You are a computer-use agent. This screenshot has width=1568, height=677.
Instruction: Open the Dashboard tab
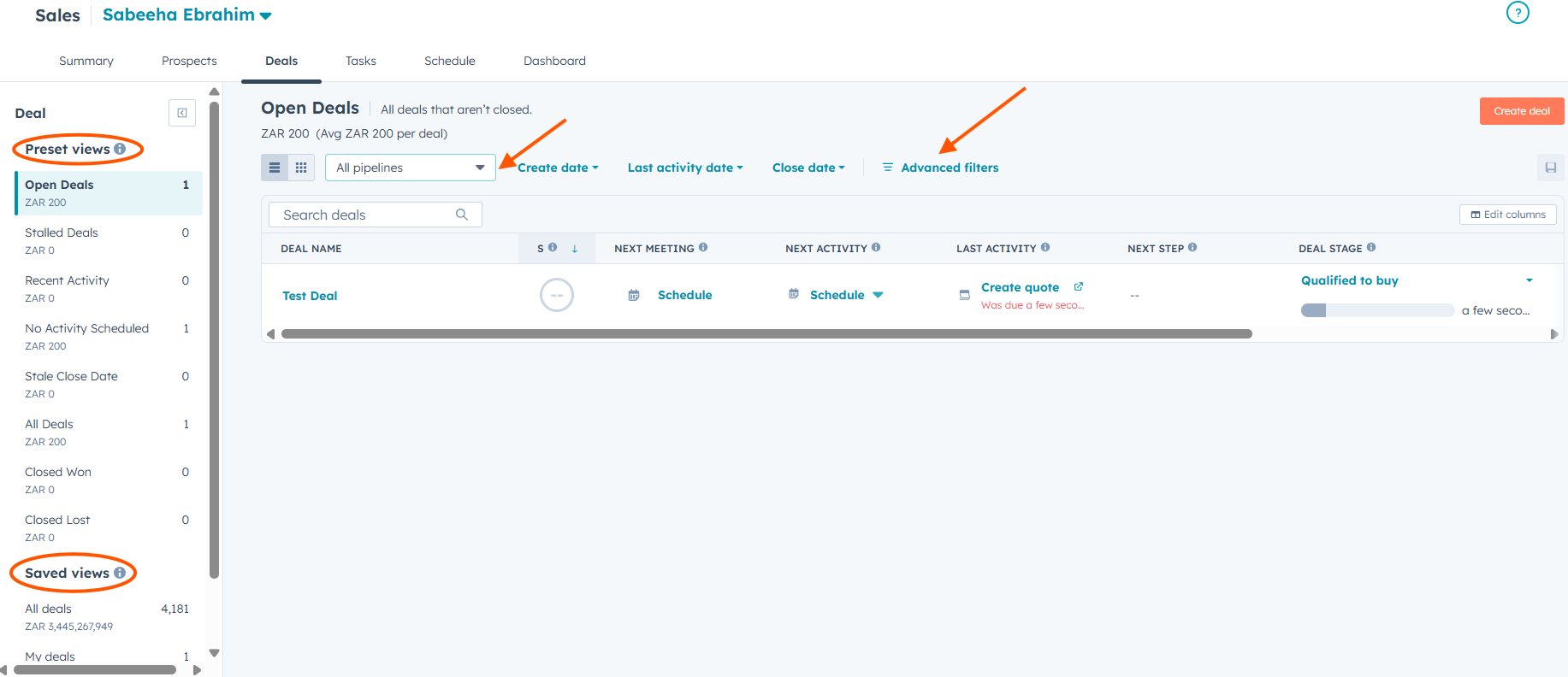(554, 61)
